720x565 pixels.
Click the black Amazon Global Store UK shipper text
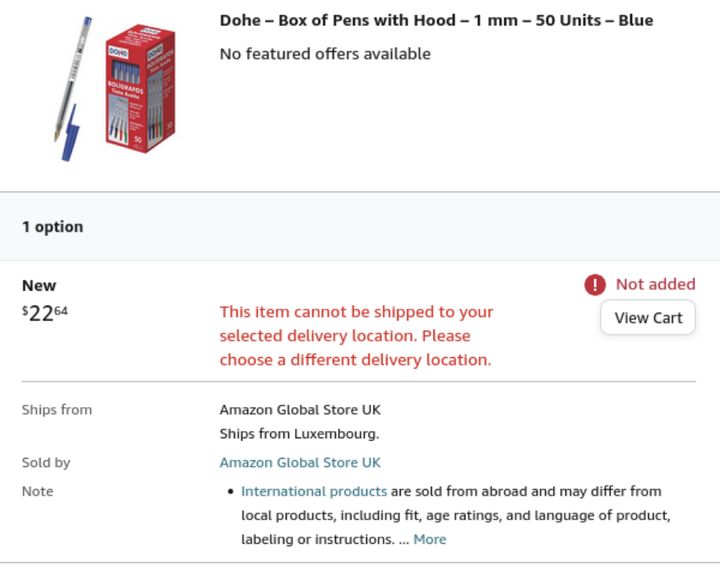(x=300, y=410)
